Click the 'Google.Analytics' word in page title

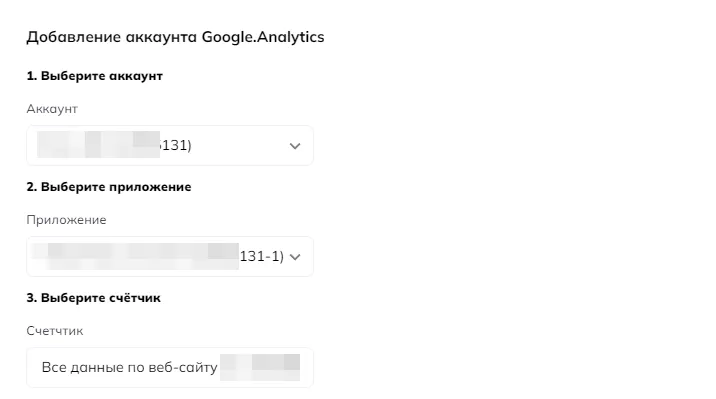[x=263, y=37]
